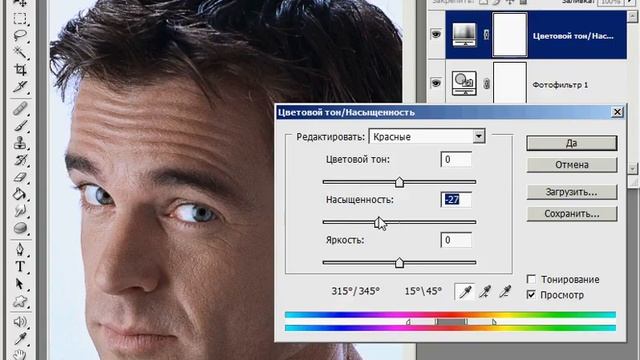Click the link icon on Цветовой тон/Нас layer
640x360 pixels.
(x=486, y=35)
